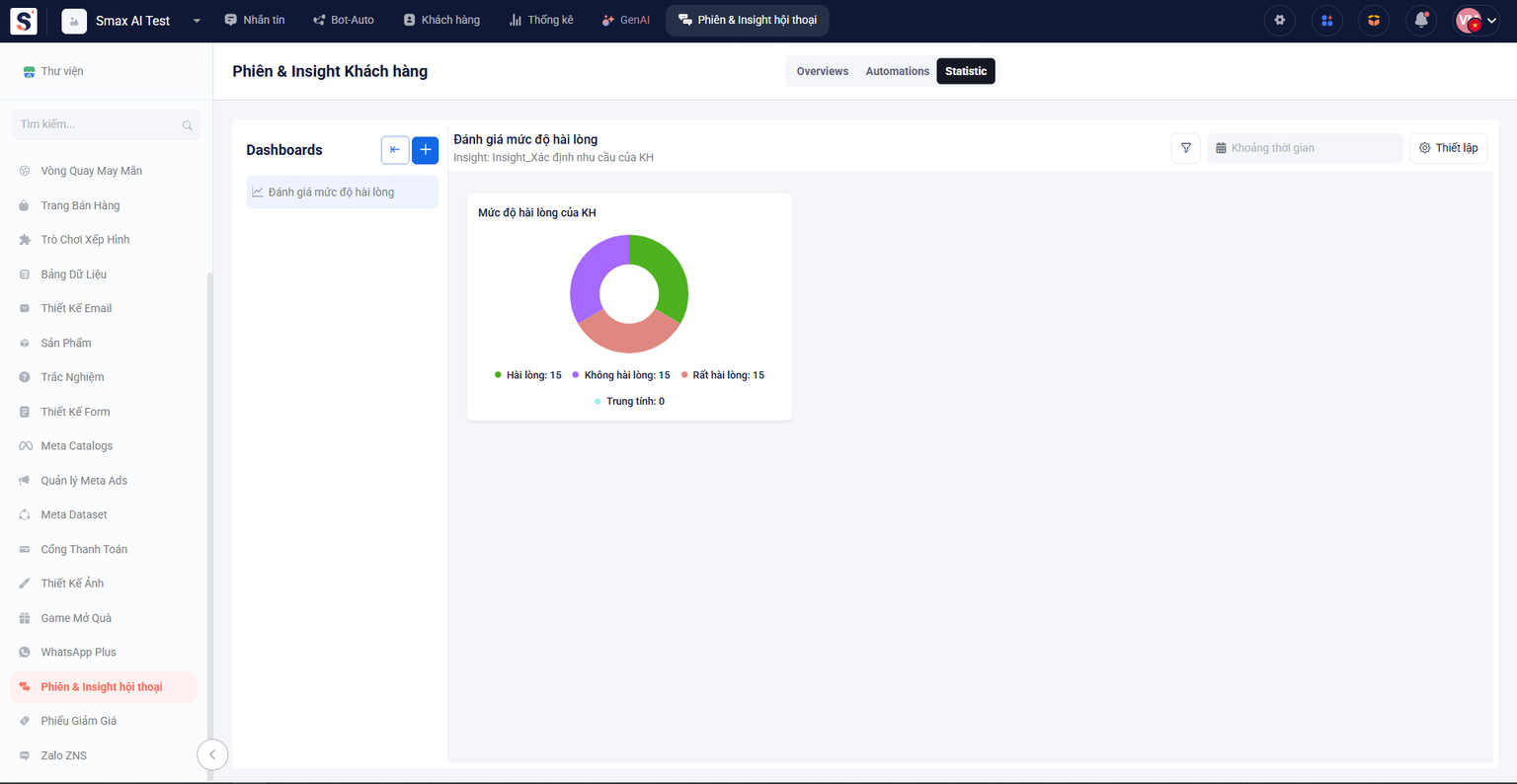Toggle the Trung tính legend item

click(x=630, y=402)
